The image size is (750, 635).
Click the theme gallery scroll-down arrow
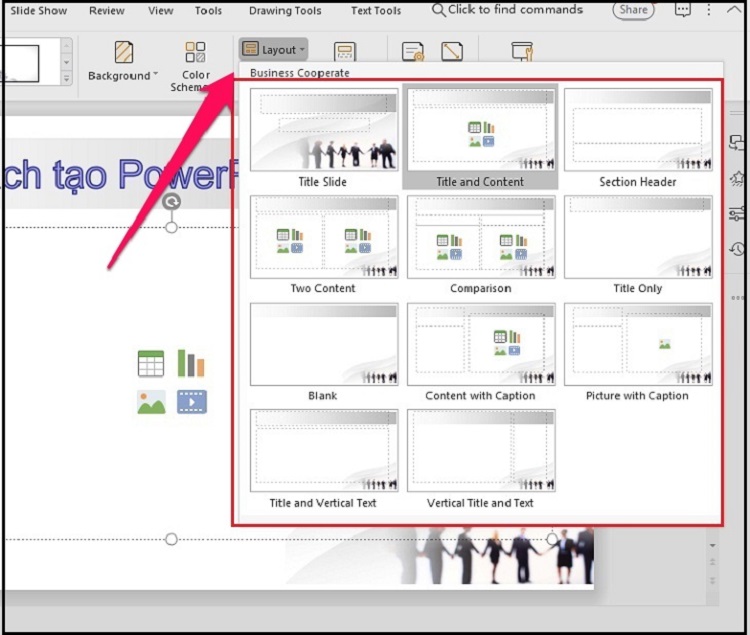pos(66,62)
